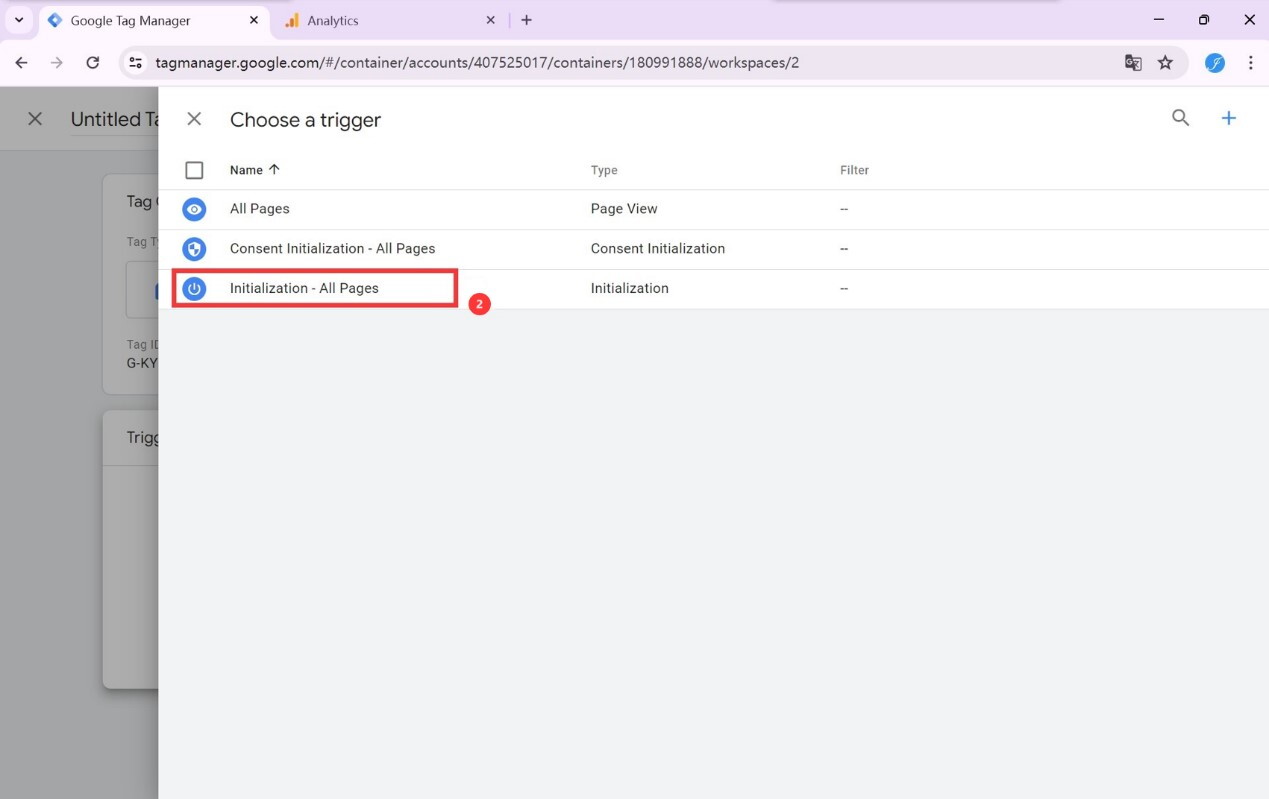
Task: Open the translate page icon
Action: tap(1133, 62)
